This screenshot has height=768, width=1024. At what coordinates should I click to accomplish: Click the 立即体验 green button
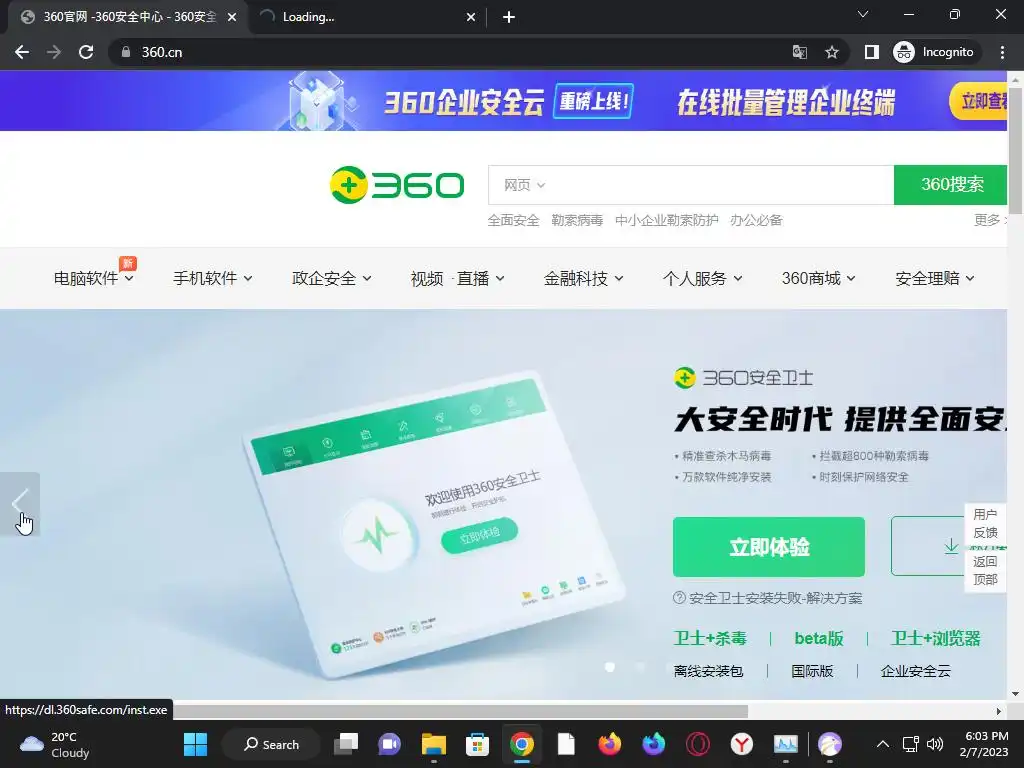tap(769, 547)
